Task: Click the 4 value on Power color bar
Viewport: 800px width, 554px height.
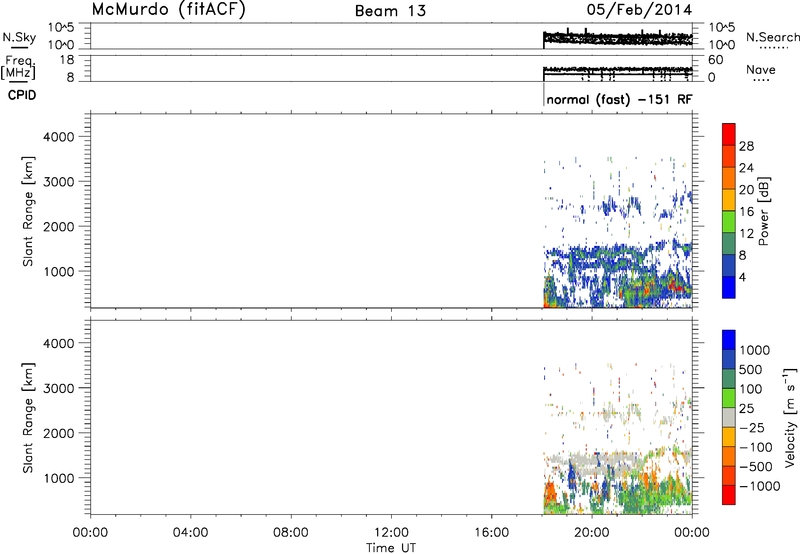Action: (742, 277)
